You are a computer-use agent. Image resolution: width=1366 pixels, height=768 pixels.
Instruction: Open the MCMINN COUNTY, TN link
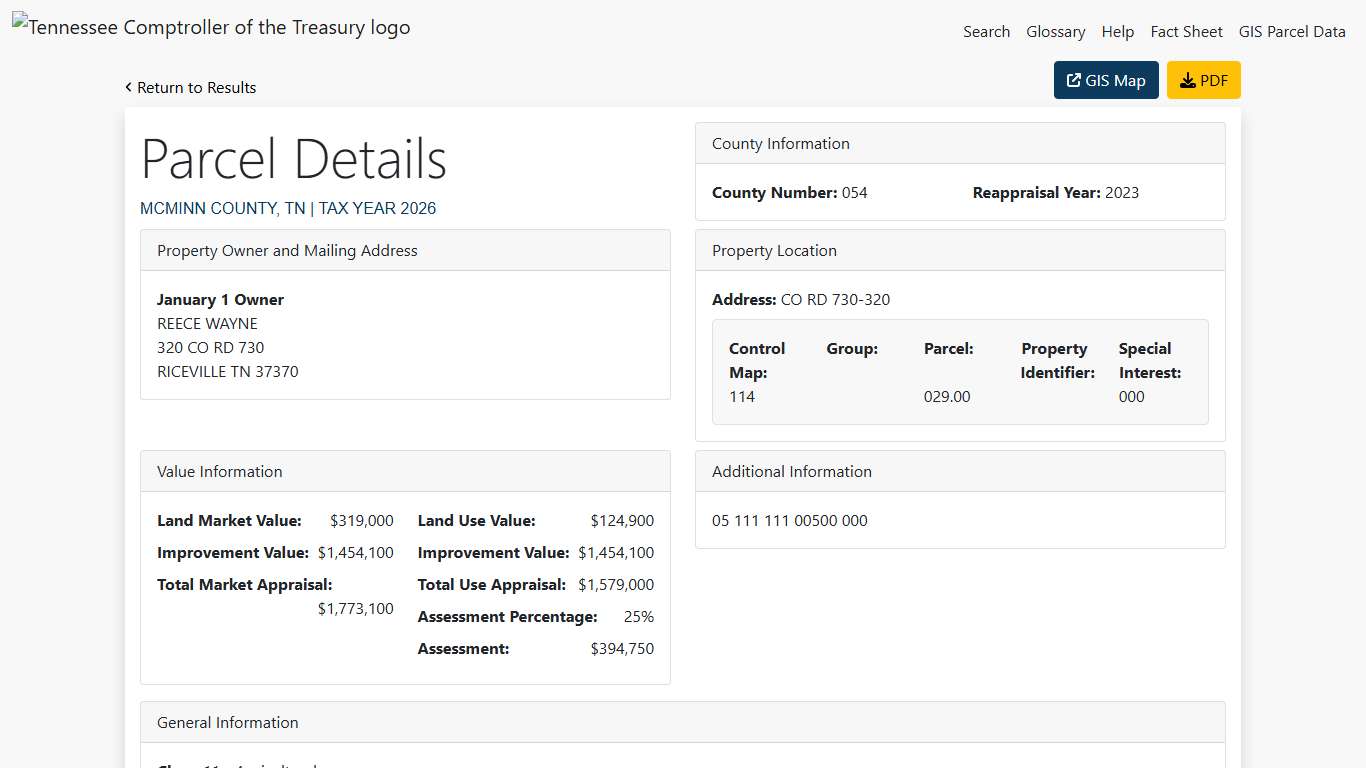coord(222,208)
